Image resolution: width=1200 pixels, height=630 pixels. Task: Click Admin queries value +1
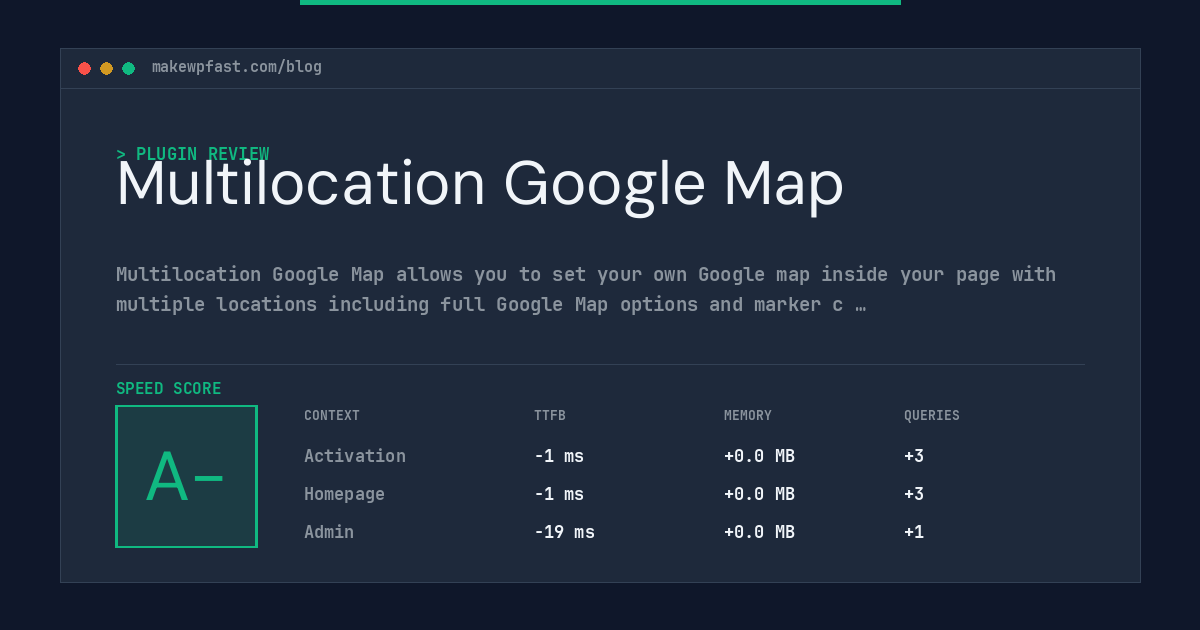coord(914,532)
